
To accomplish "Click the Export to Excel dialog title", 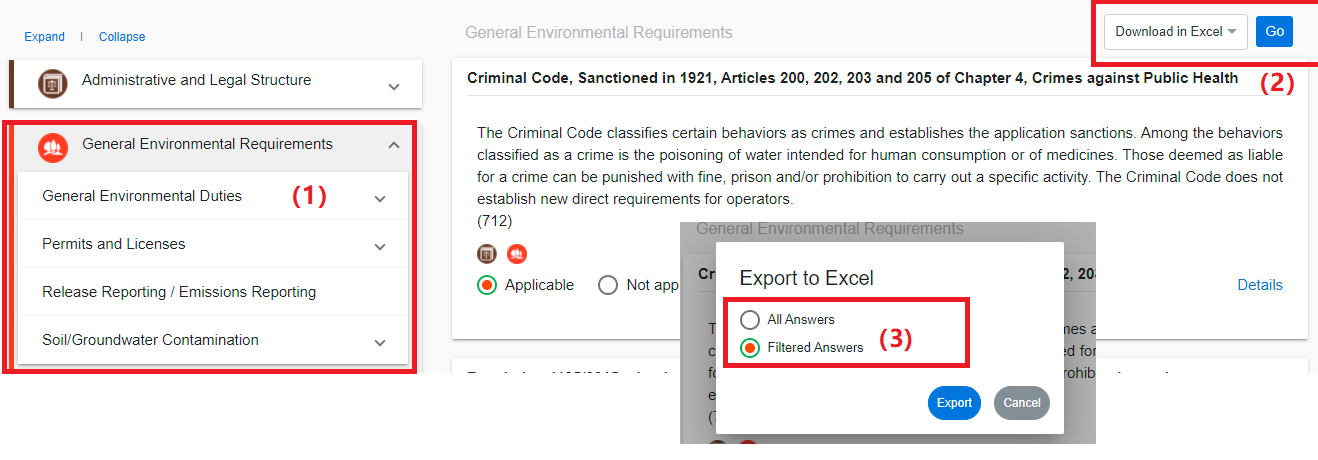I will coord(806,277).
